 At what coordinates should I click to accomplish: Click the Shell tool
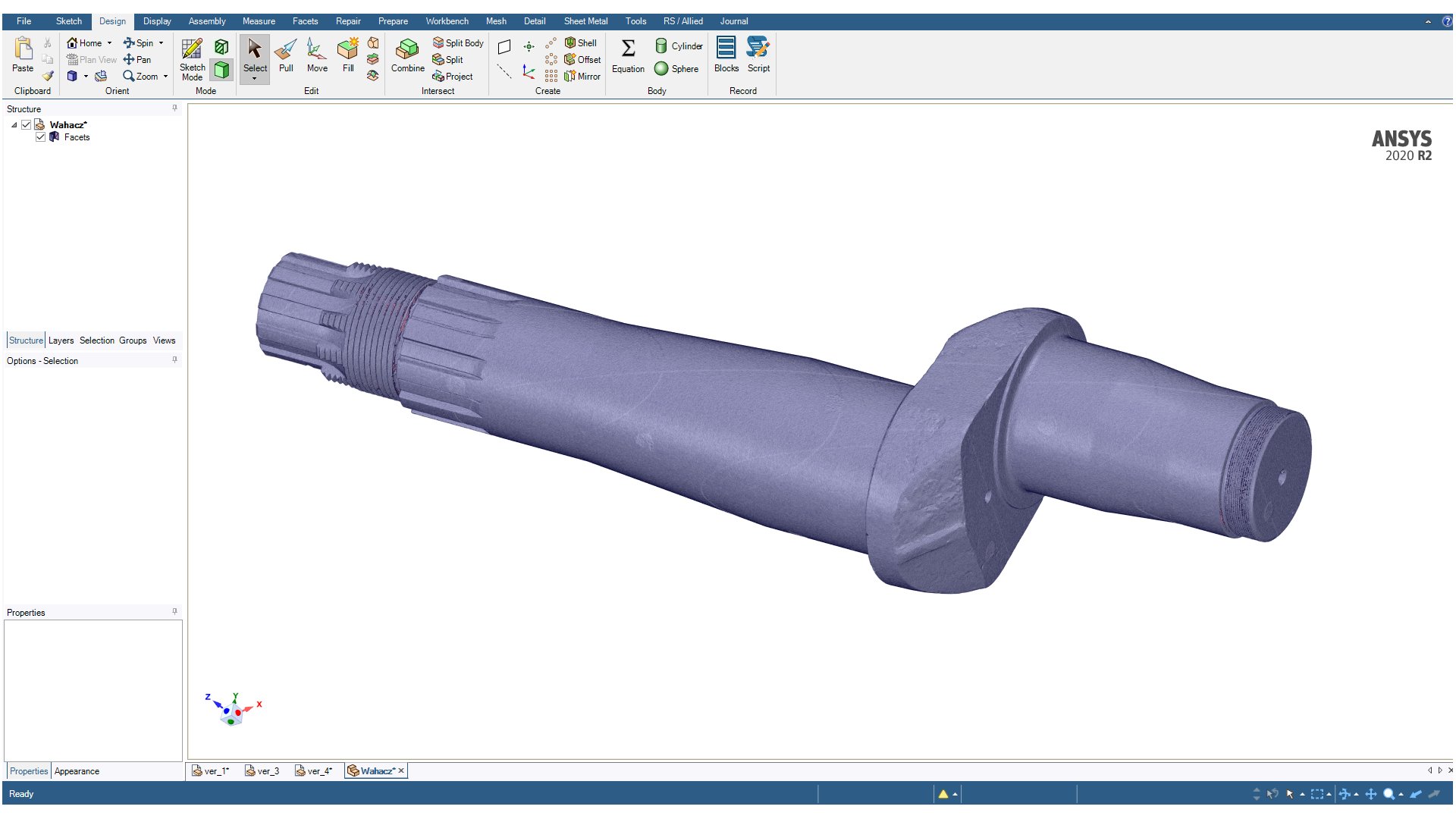click(581, 43)
